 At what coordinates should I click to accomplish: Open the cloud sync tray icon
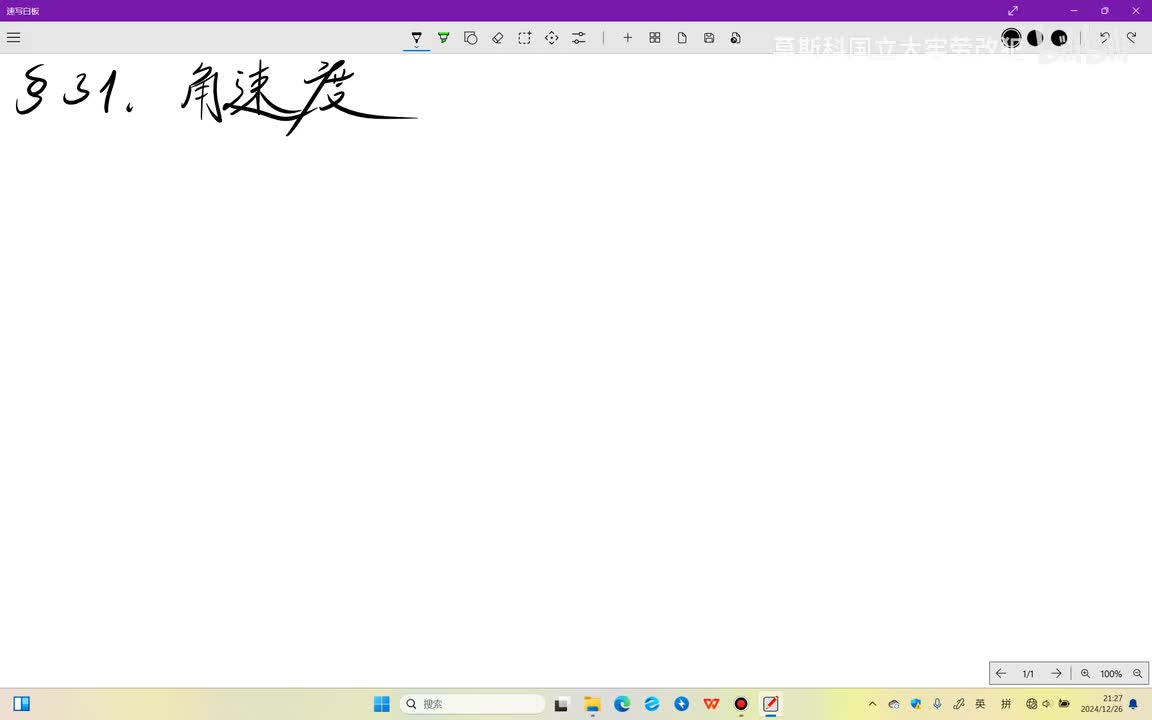coord(893,704)
